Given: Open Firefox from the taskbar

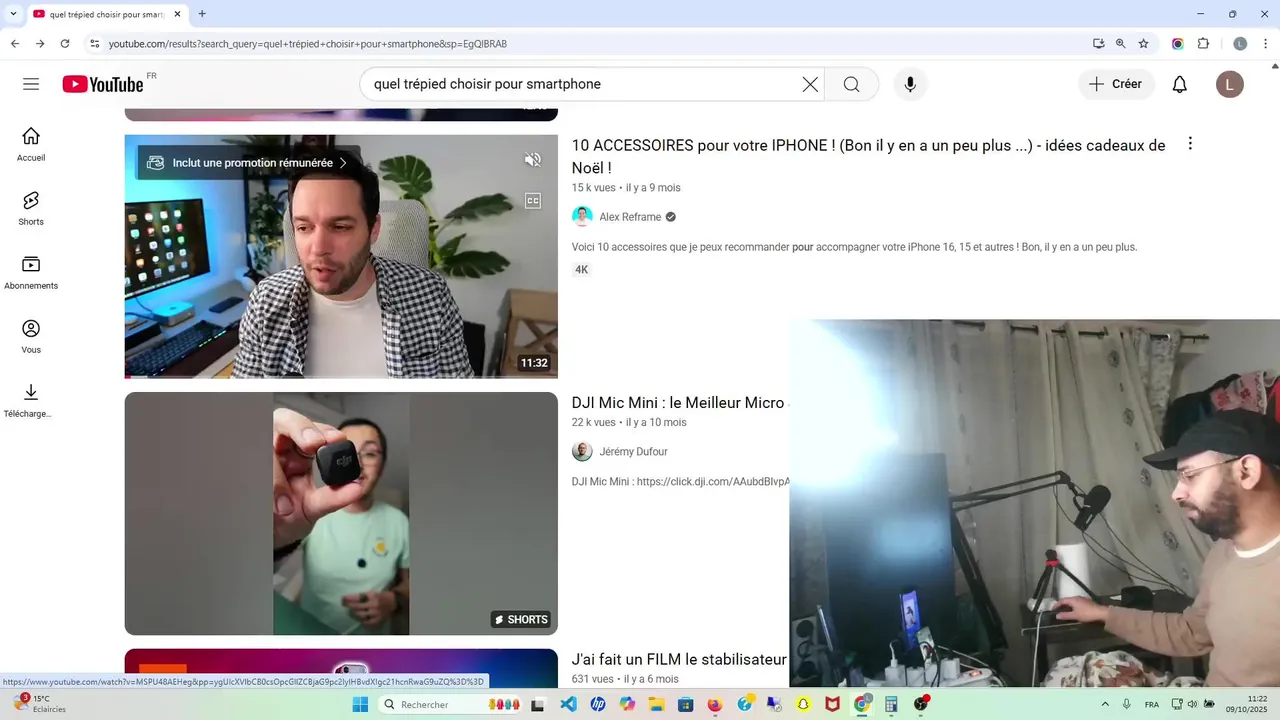Looking at the screenshot, I should tap(714, 704).
